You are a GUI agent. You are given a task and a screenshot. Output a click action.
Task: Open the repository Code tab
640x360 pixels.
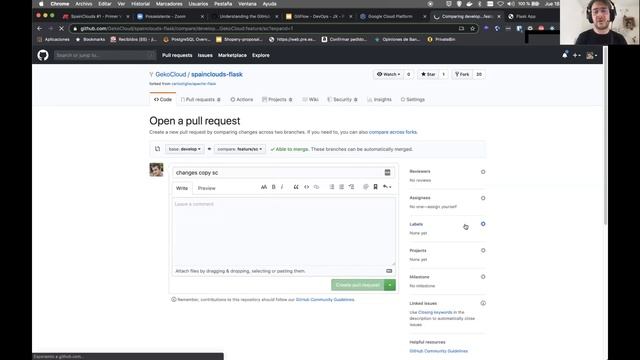tap(163, 100)
